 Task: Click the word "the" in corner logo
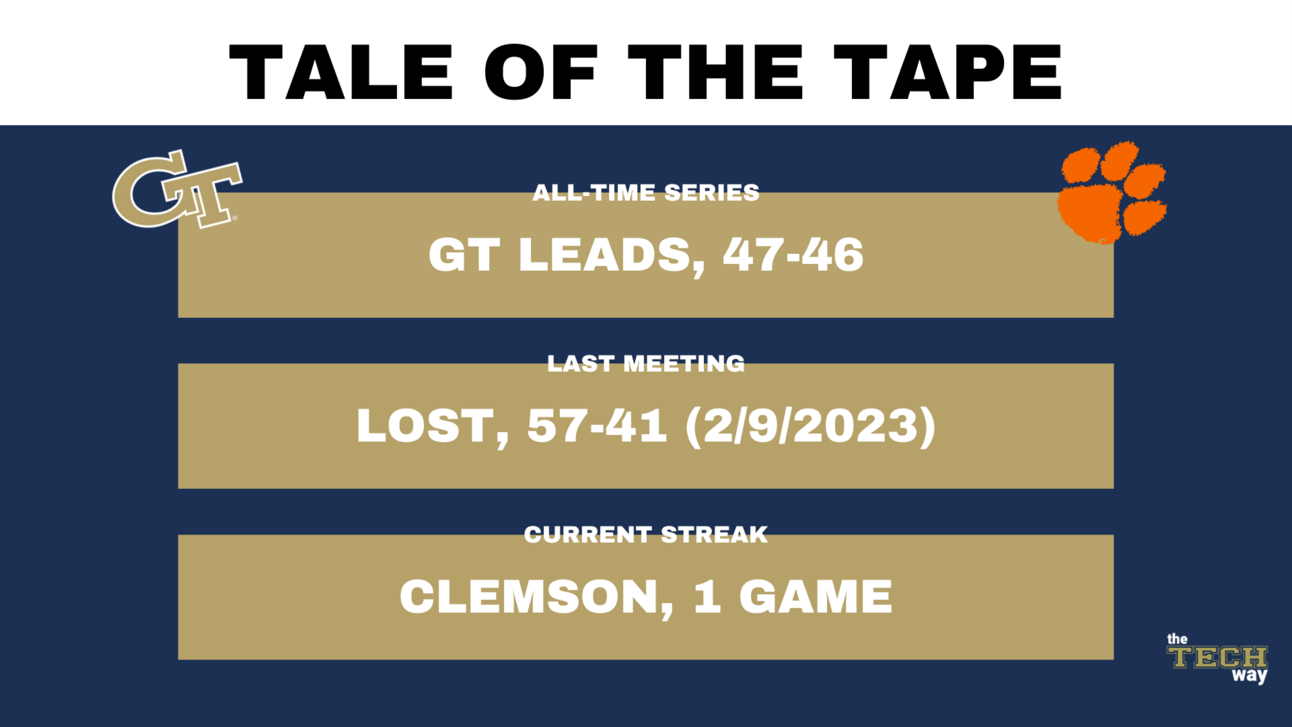click(1177, 639)
